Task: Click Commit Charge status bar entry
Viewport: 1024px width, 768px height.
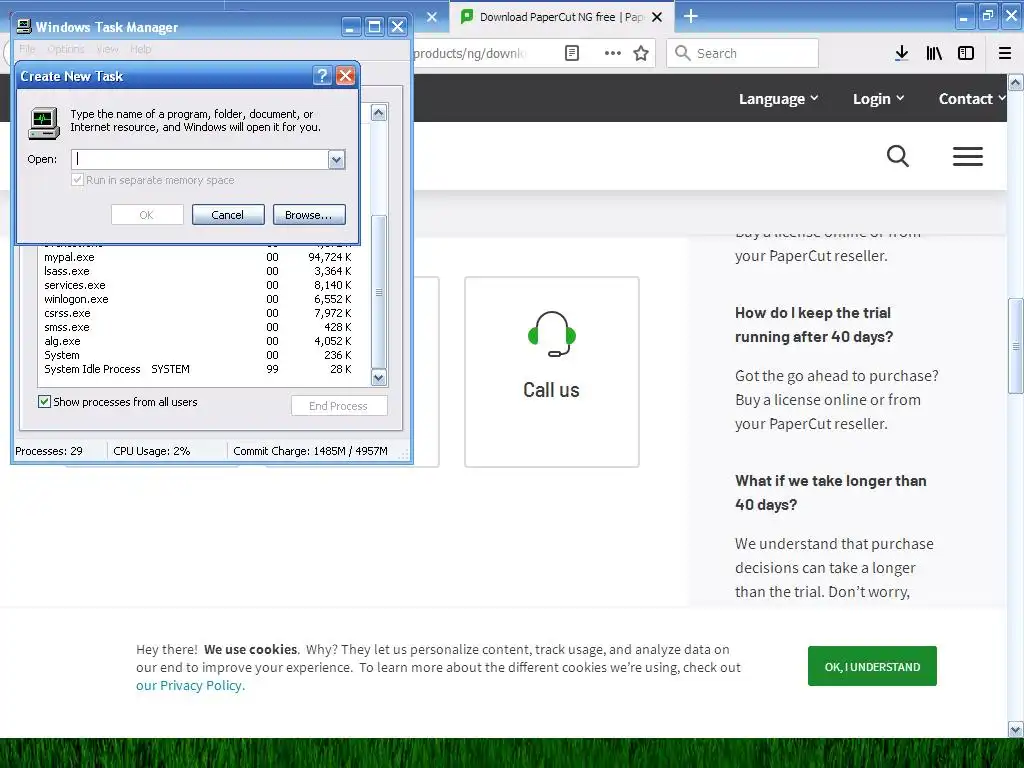Action: coord(310,451)
